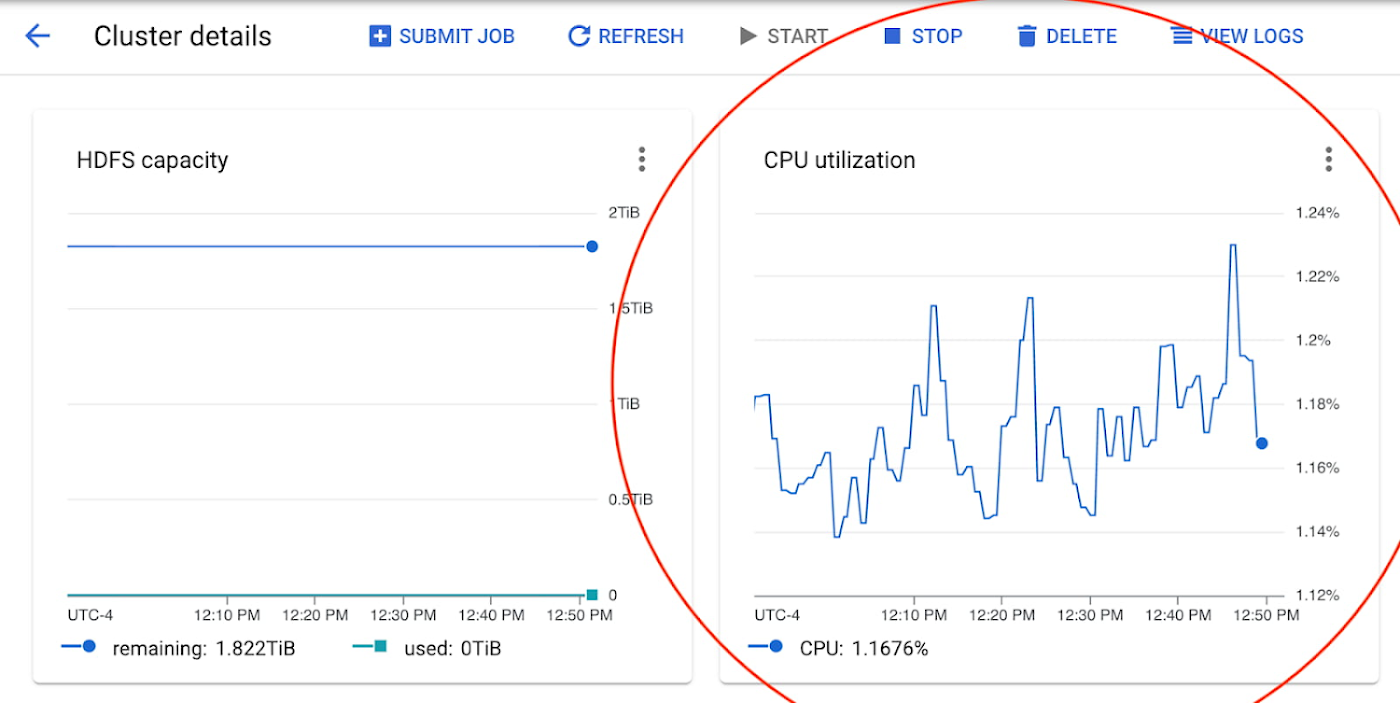Click the SUBMIT JOB button label

tap(457, 37)
